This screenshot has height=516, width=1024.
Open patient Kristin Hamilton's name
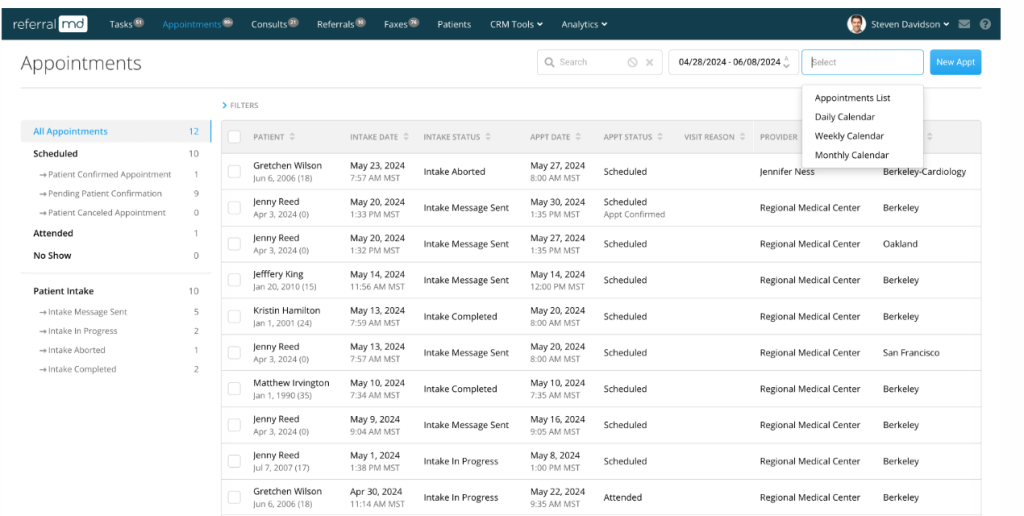point(287,310)
